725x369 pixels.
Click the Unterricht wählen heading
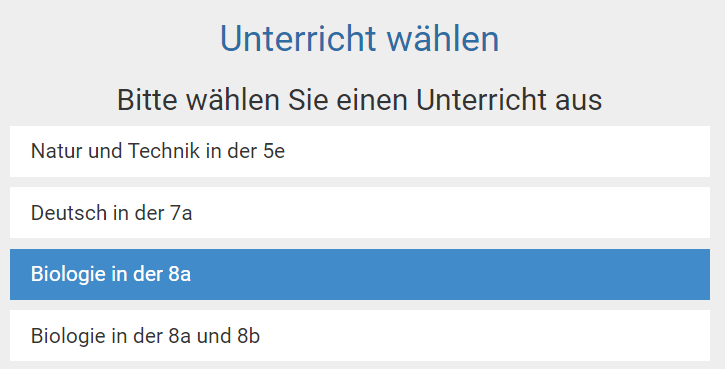coord(360,39)
